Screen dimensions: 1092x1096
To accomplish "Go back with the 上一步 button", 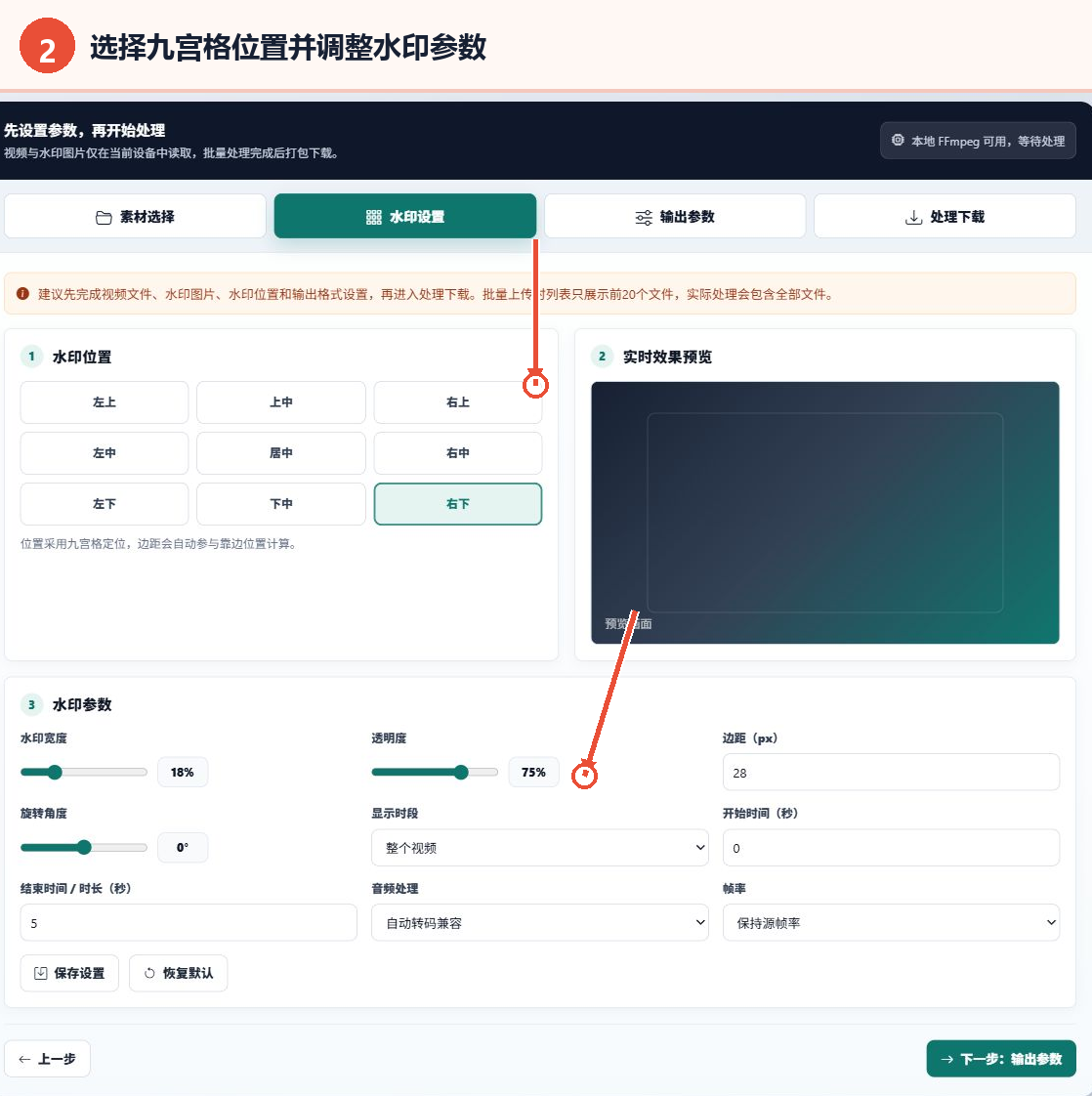I will pyautogui.click(x=47, y=1059).
